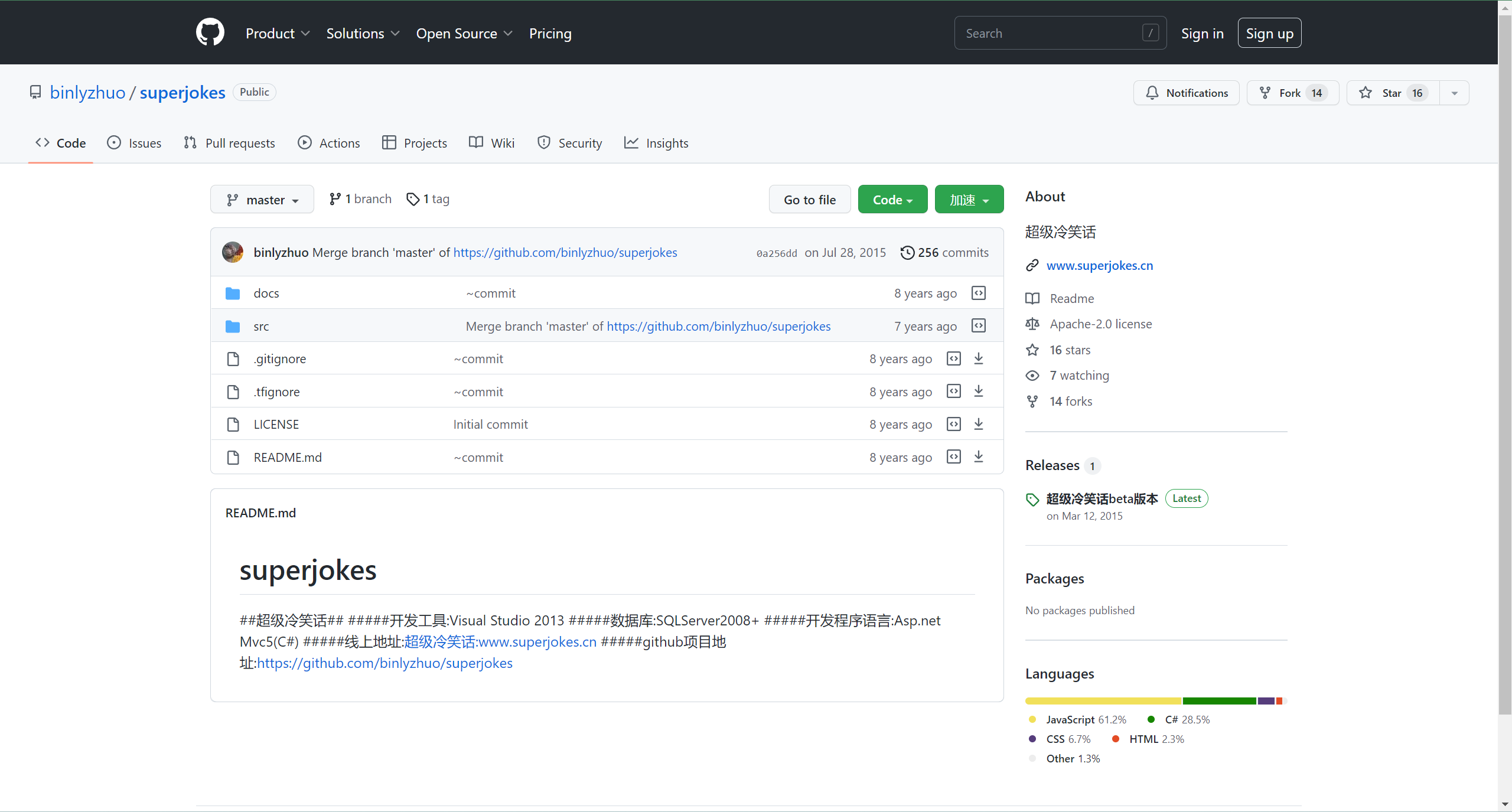Select the Code tab
Viewport: 1512px width, 812px height.
tap(61, 143)
